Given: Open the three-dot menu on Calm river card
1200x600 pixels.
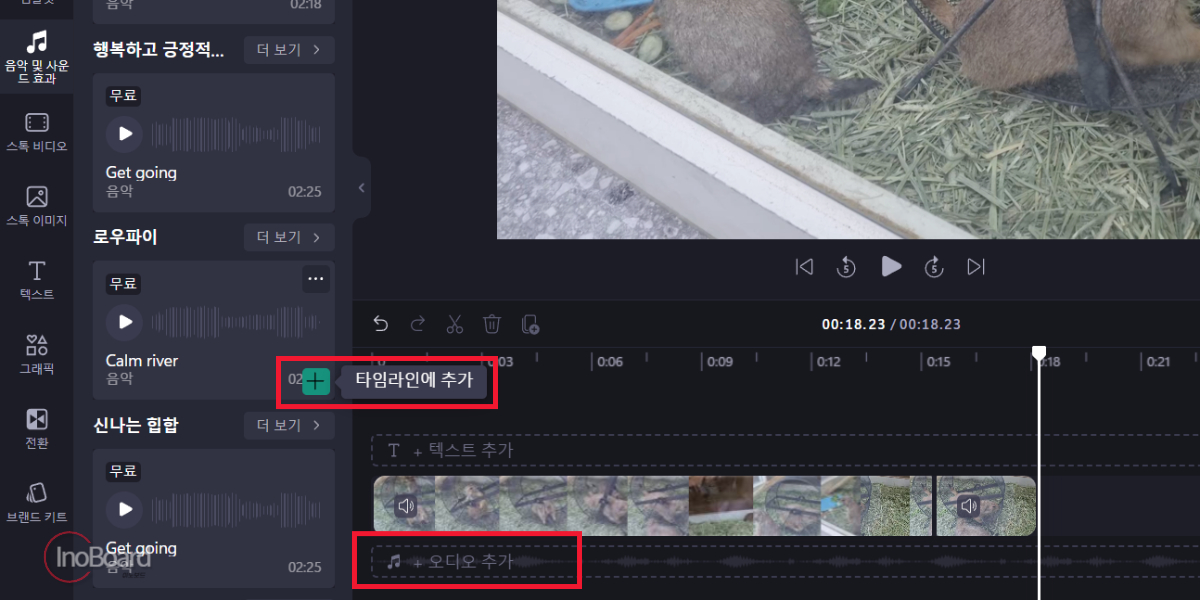Looking at the screenshot, I should 316,279.
